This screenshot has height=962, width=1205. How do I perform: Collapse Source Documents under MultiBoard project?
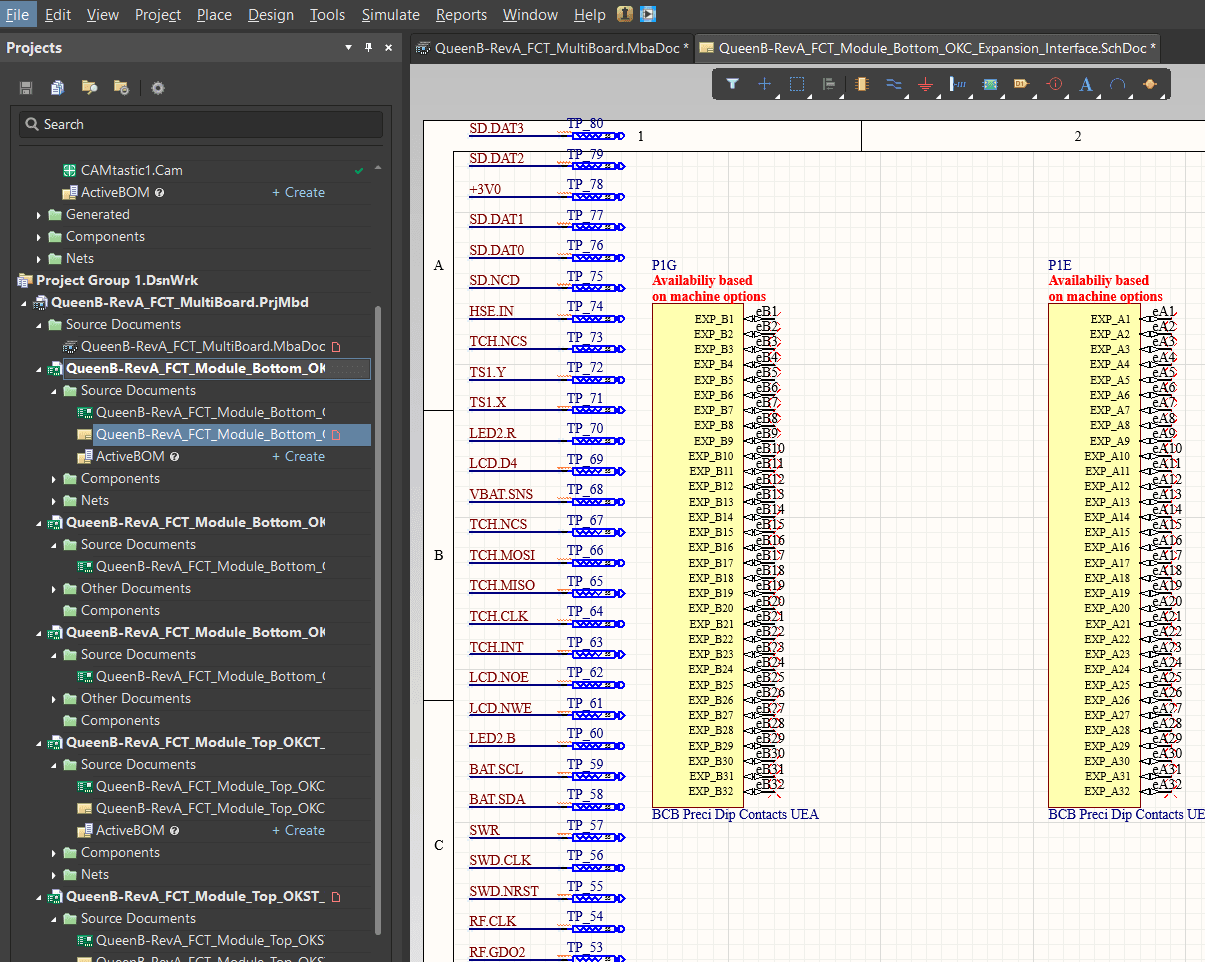click(39, 324)
